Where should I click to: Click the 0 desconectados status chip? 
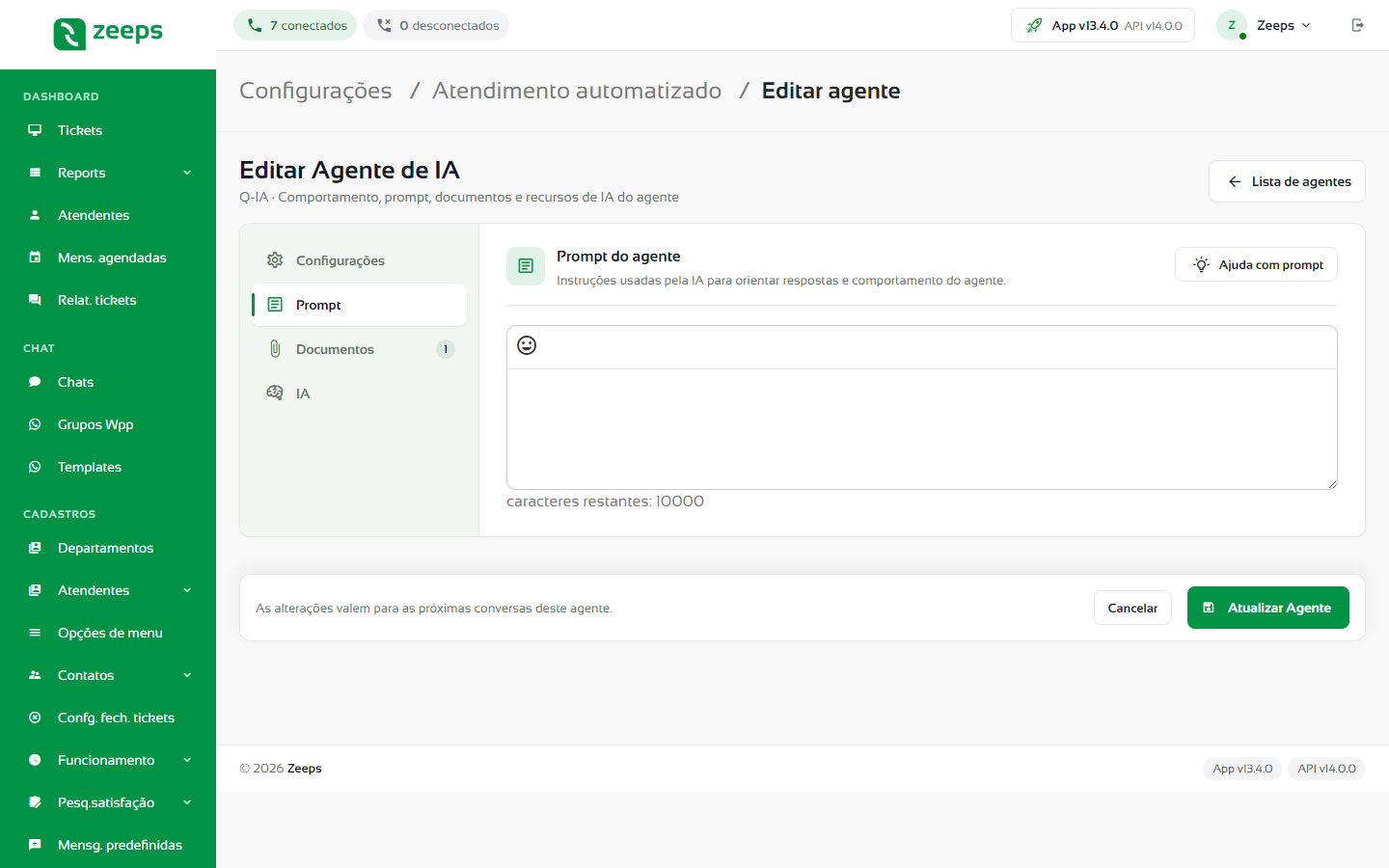click(436, 25)
